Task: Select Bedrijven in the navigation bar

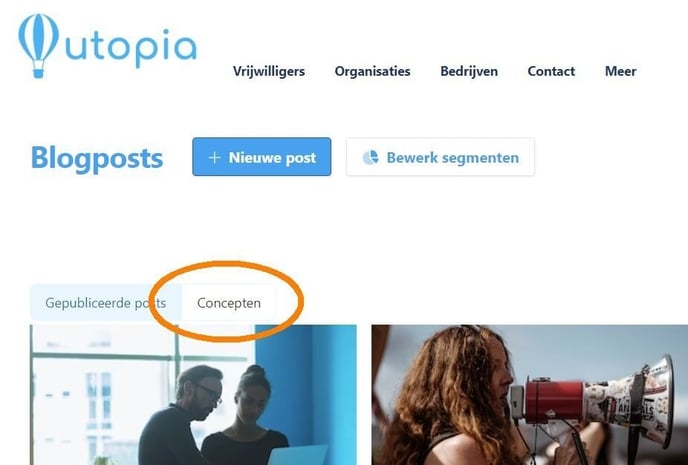Action: tap(469, 72)
